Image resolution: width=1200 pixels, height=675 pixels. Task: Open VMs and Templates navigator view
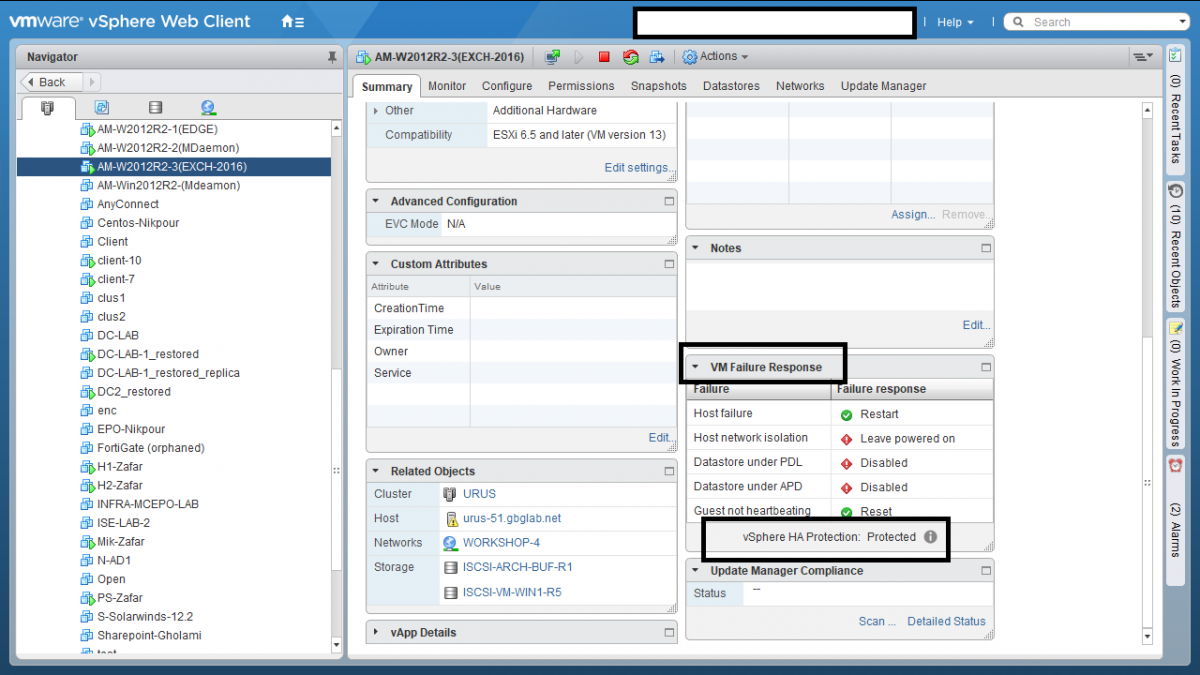102,108
